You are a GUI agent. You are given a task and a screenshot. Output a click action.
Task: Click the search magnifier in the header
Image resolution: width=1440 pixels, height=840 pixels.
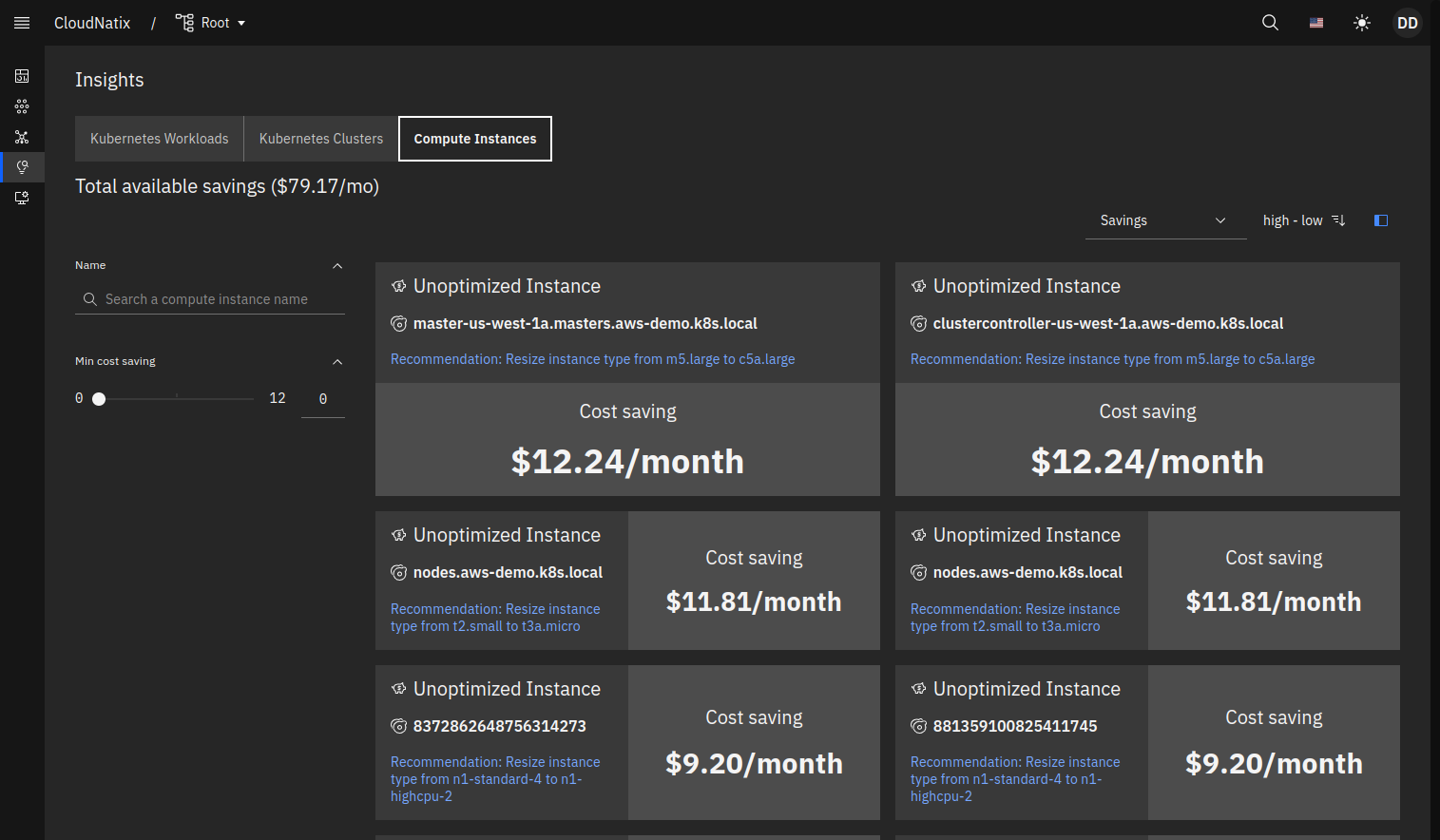pos(1270,23)
